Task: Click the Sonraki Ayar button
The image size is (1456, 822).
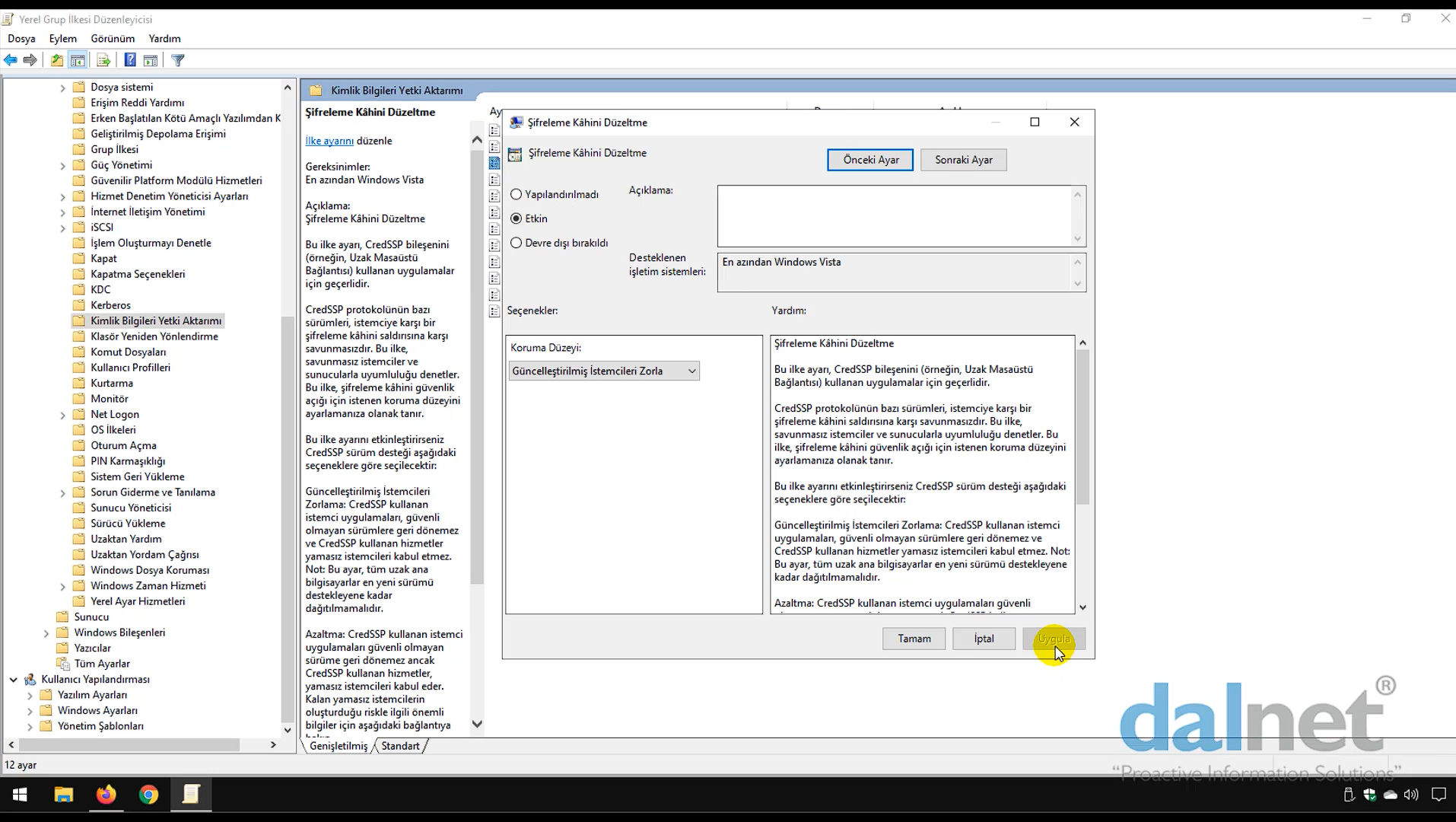Action: (963, 160)
